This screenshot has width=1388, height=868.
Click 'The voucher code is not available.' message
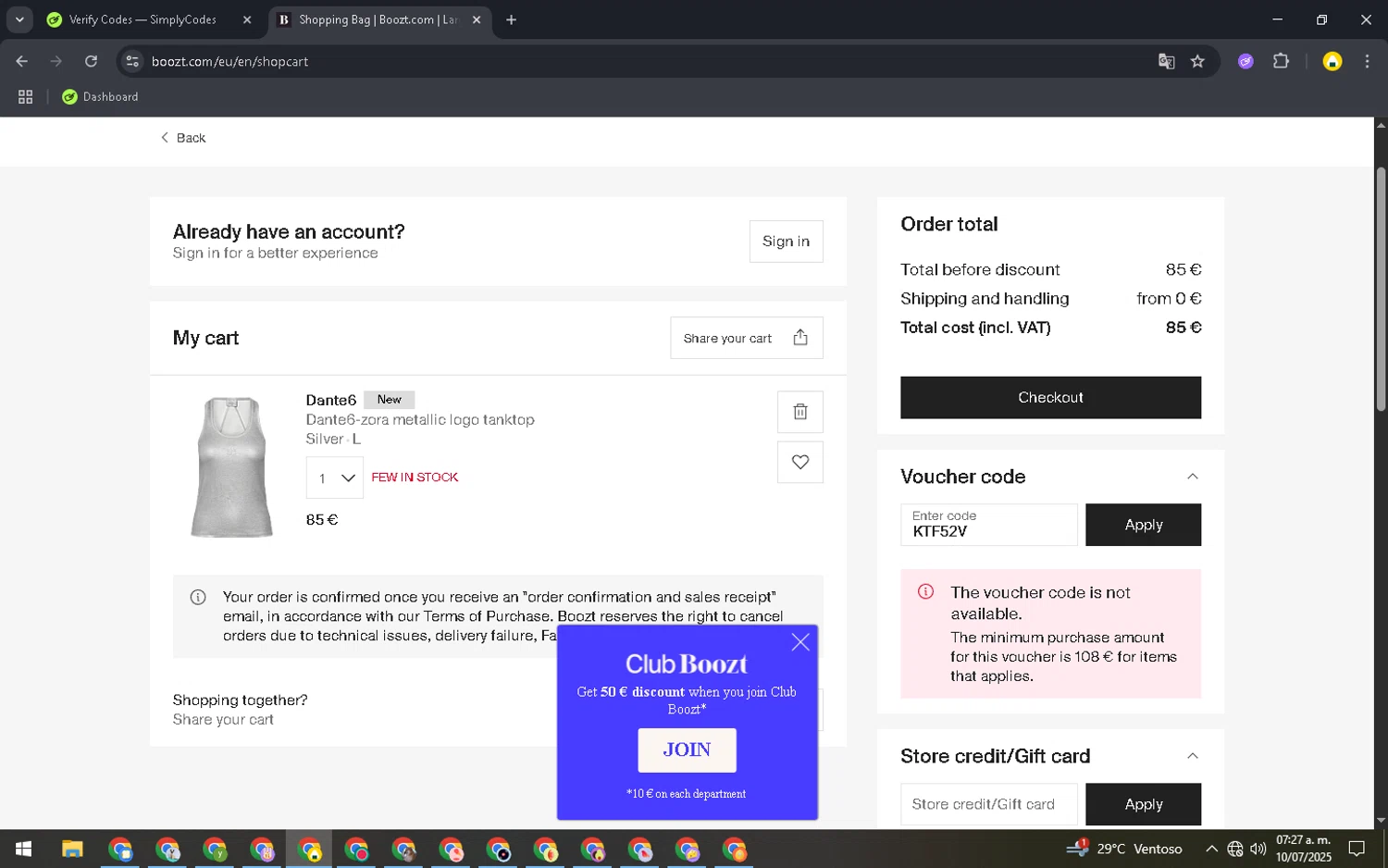[x=1040, y=602]
